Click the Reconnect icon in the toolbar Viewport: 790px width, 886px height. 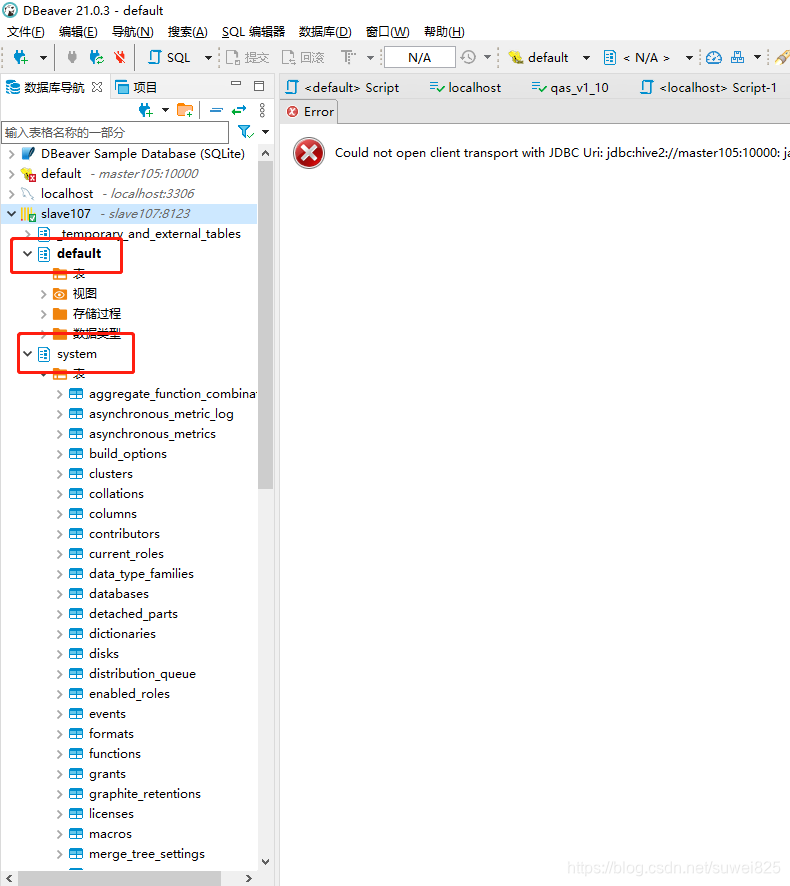pos(97,57)
